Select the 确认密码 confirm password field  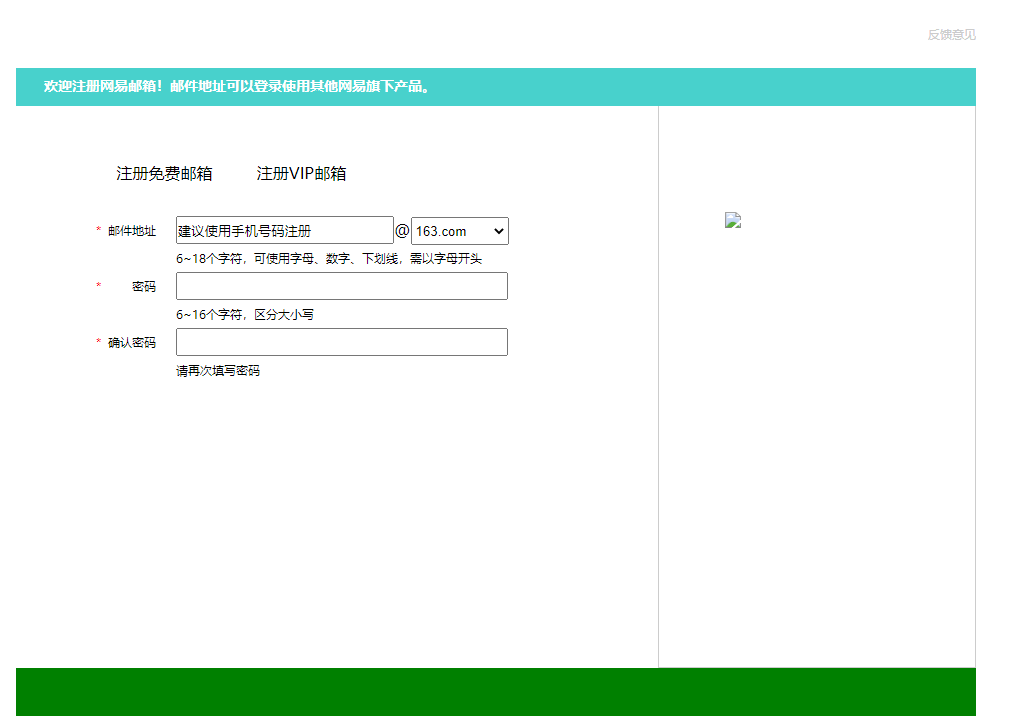coord(341,342)
